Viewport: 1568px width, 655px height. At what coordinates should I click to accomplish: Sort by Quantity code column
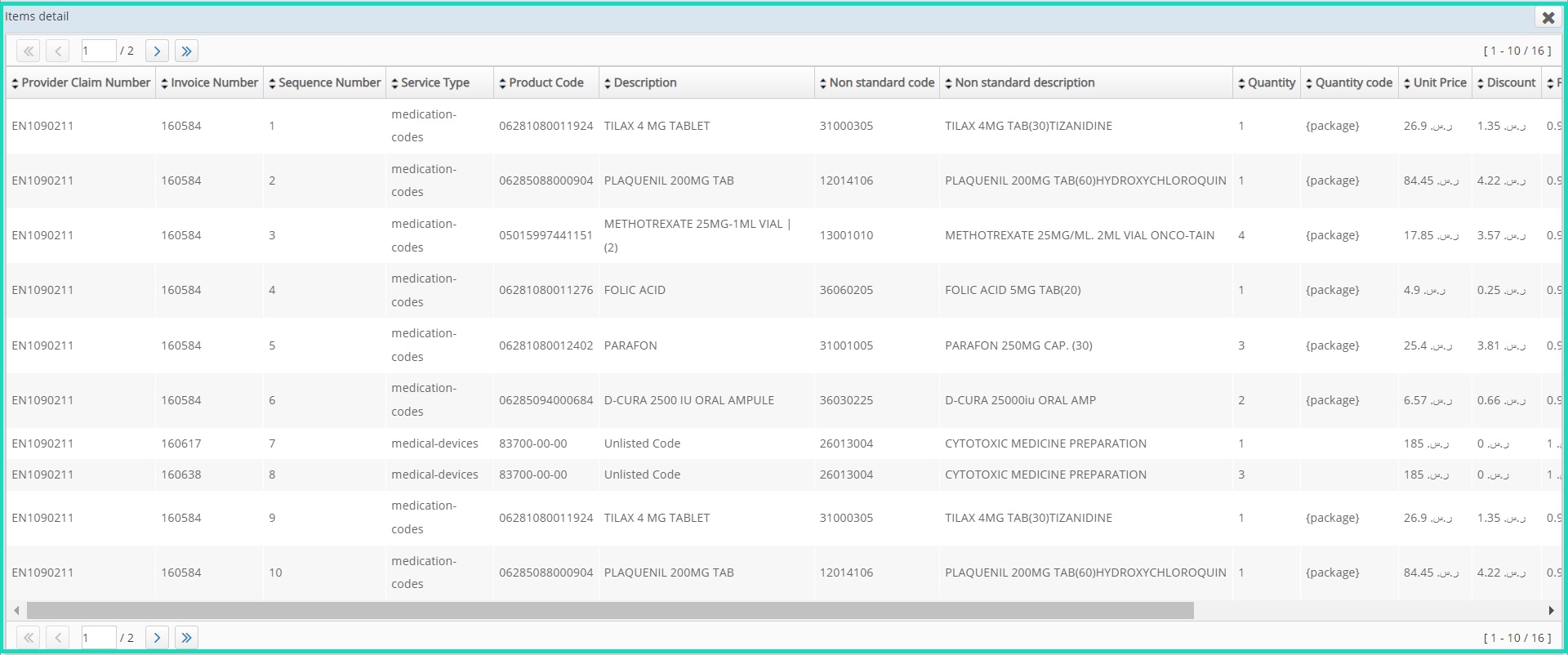1349,82
